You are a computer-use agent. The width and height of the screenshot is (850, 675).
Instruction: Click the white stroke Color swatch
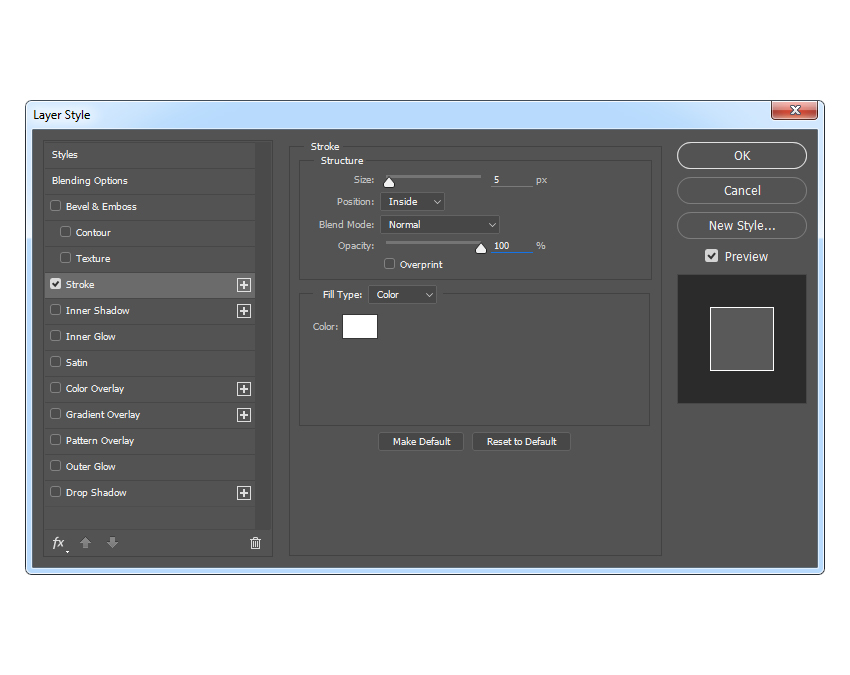(360, 326)
